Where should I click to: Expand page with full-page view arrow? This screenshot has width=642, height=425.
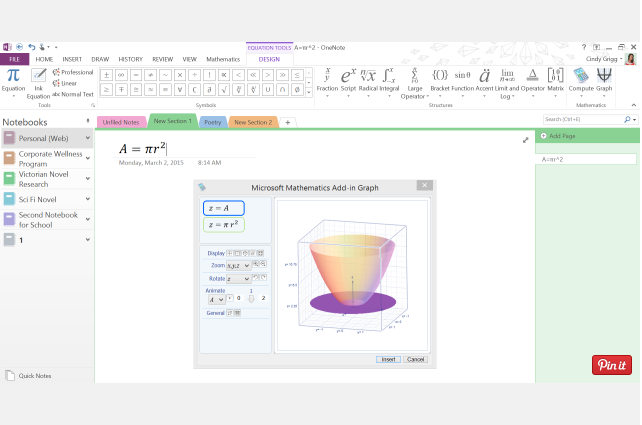526,140
